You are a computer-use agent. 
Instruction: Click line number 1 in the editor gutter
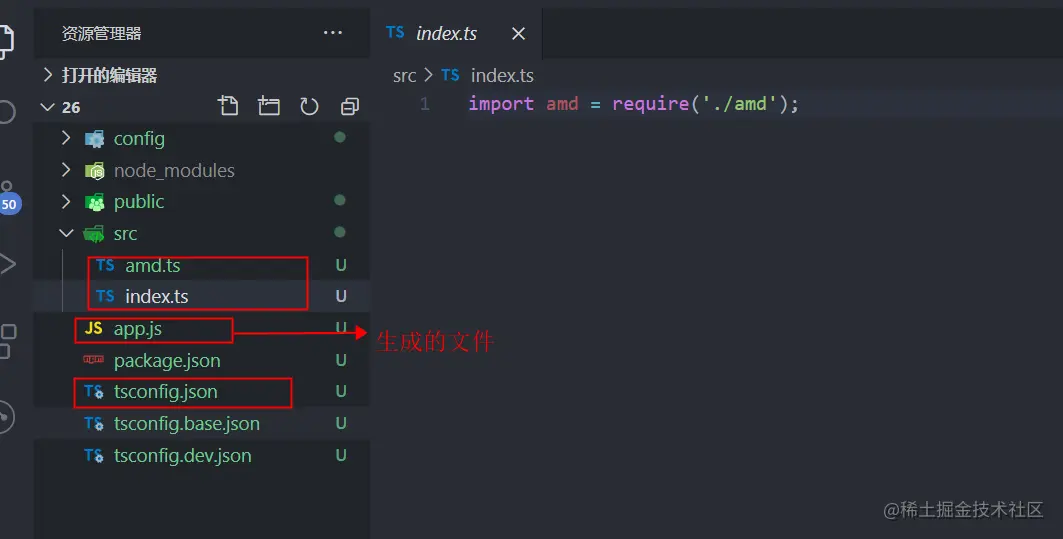424,104
